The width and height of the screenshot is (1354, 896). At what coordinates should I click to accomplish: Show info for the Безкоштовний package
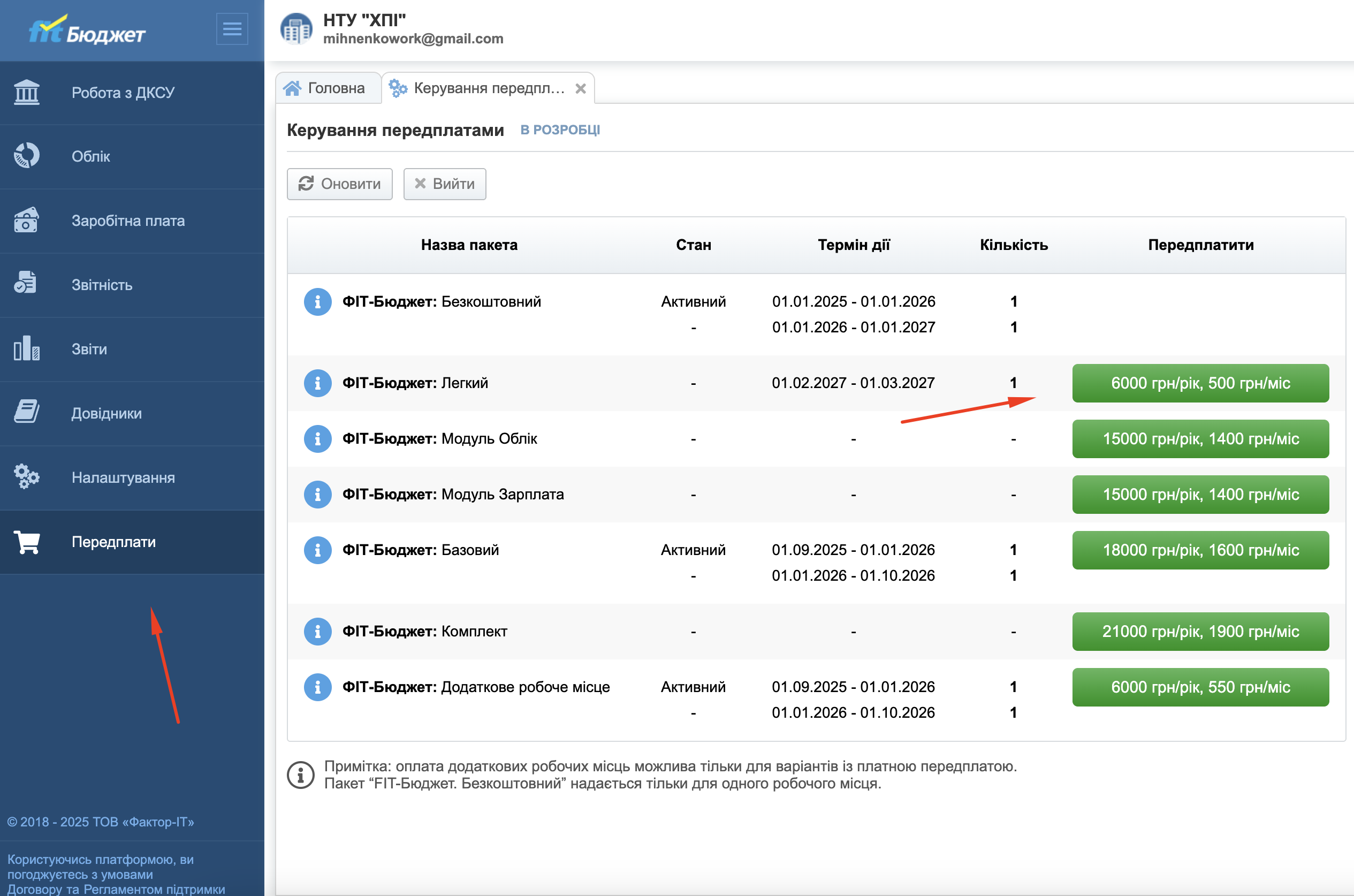point(318,302)
